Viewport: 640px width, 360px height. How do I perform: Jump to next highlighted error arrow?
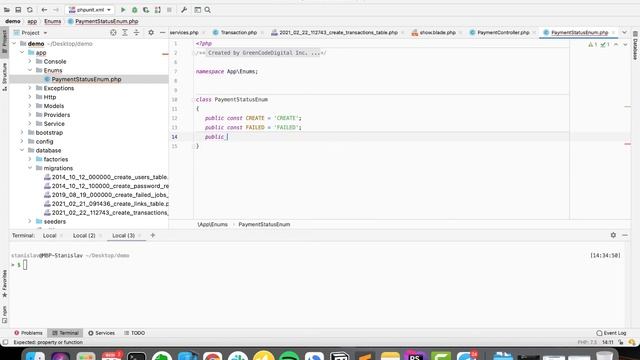[x=625, y=44]
